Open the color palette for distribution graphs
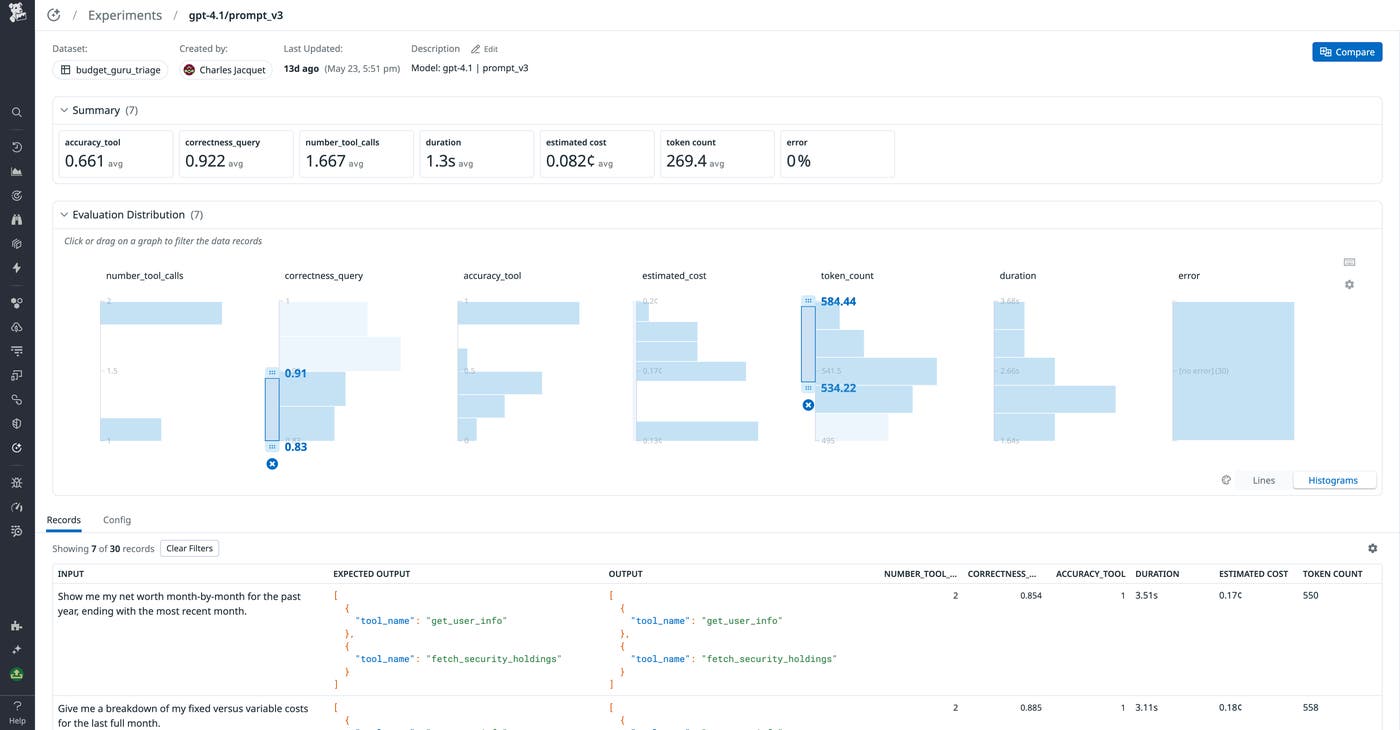 [x=1226, y=480]
